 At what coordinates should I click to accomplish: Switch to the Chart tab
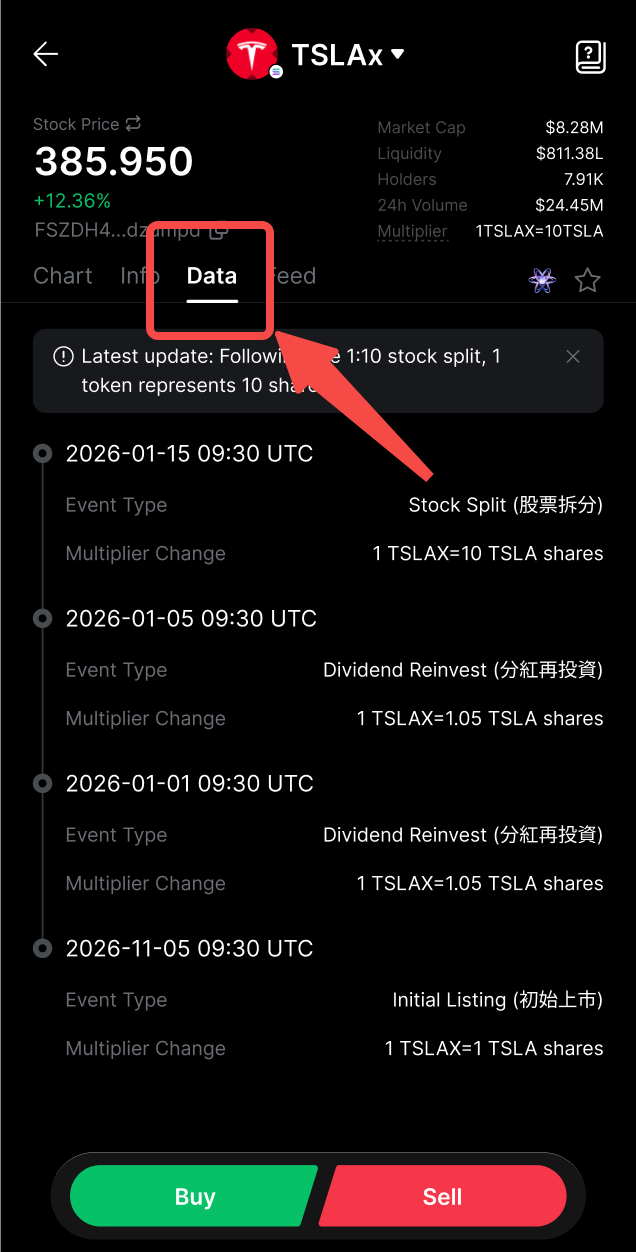point(63,276)
